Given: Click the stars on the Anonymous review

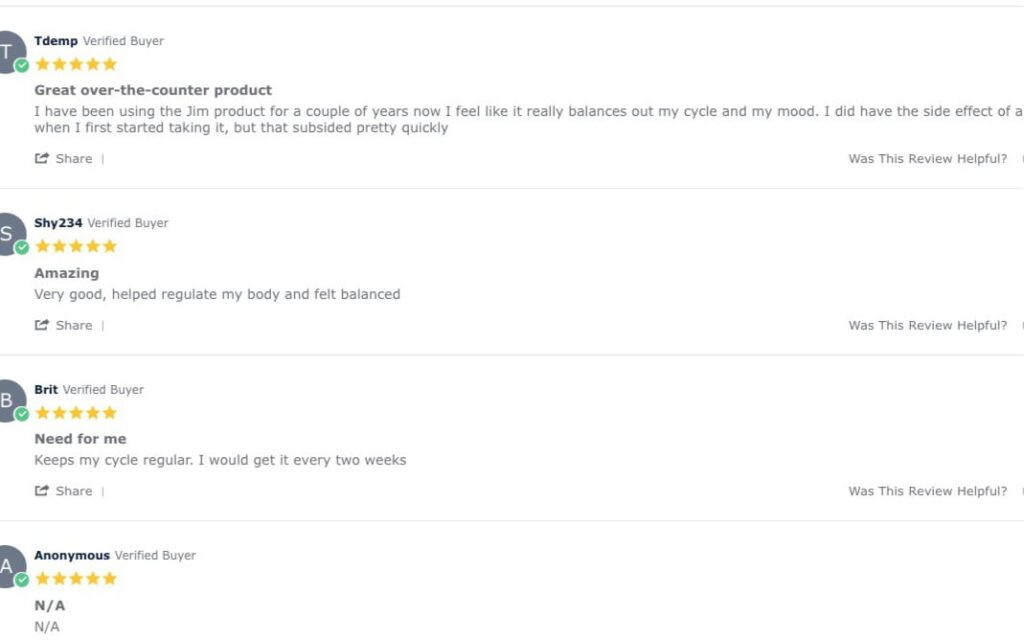Looking at the screenshot, I should 76,578.
